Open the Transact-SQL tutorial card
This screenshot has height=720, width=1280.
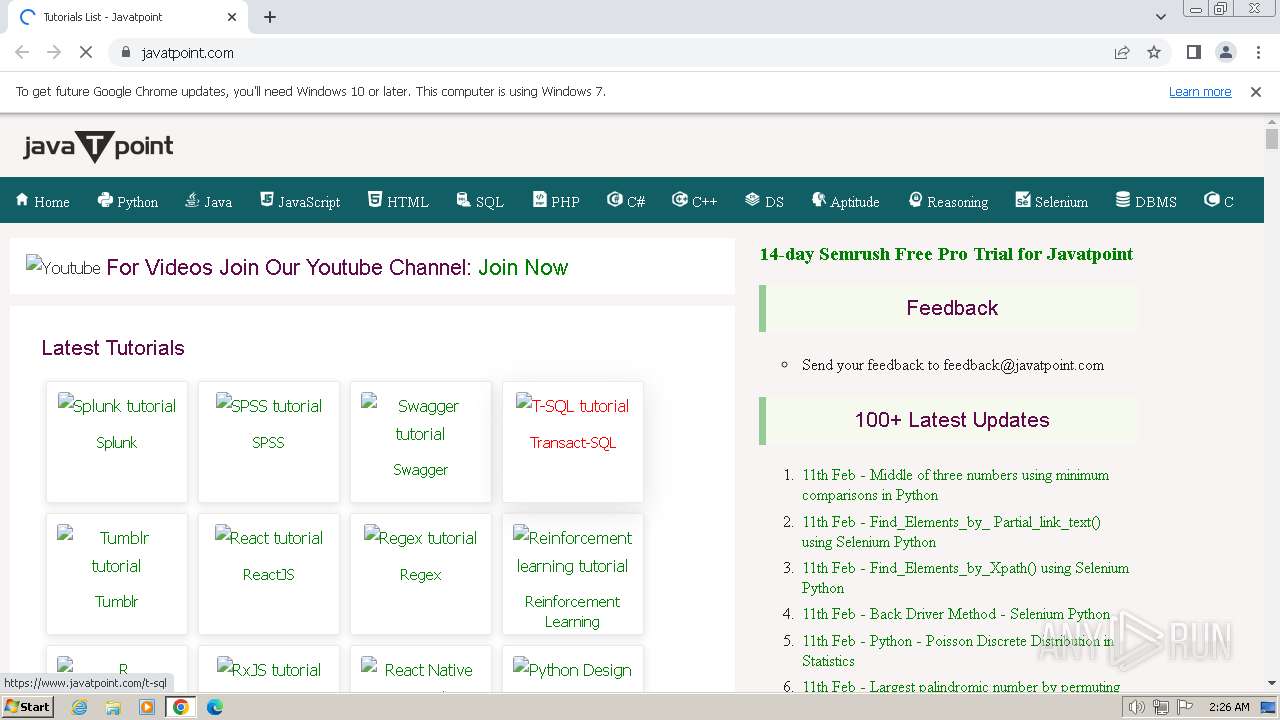click(x=573, y=441)
